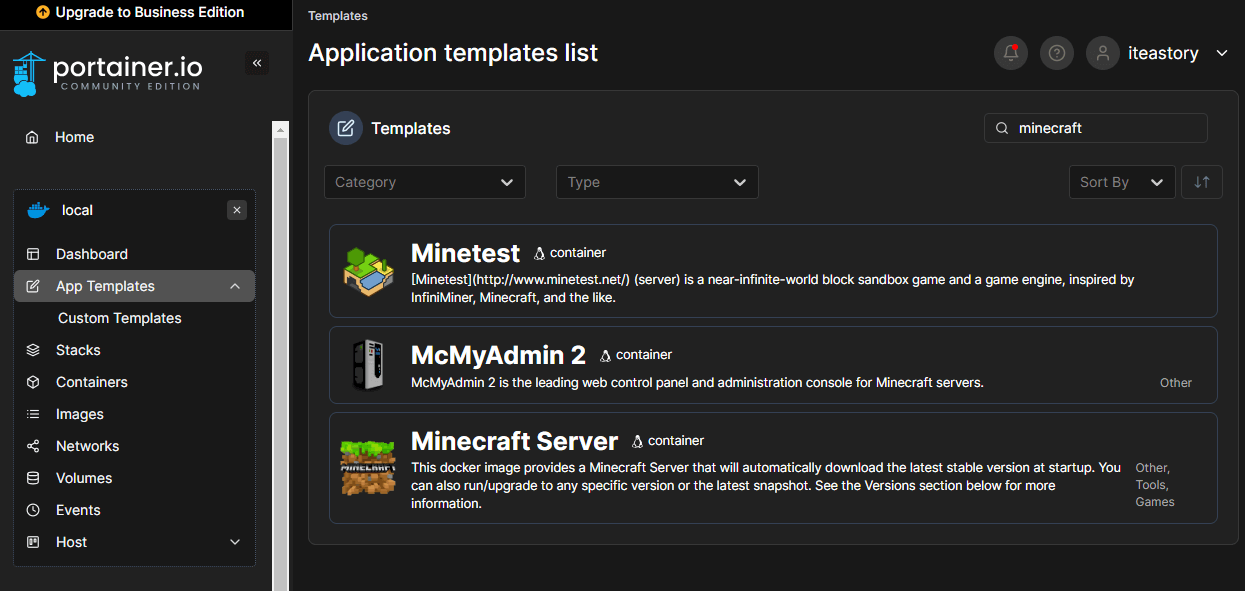Click the Volumes database icon

click(33, 478)
